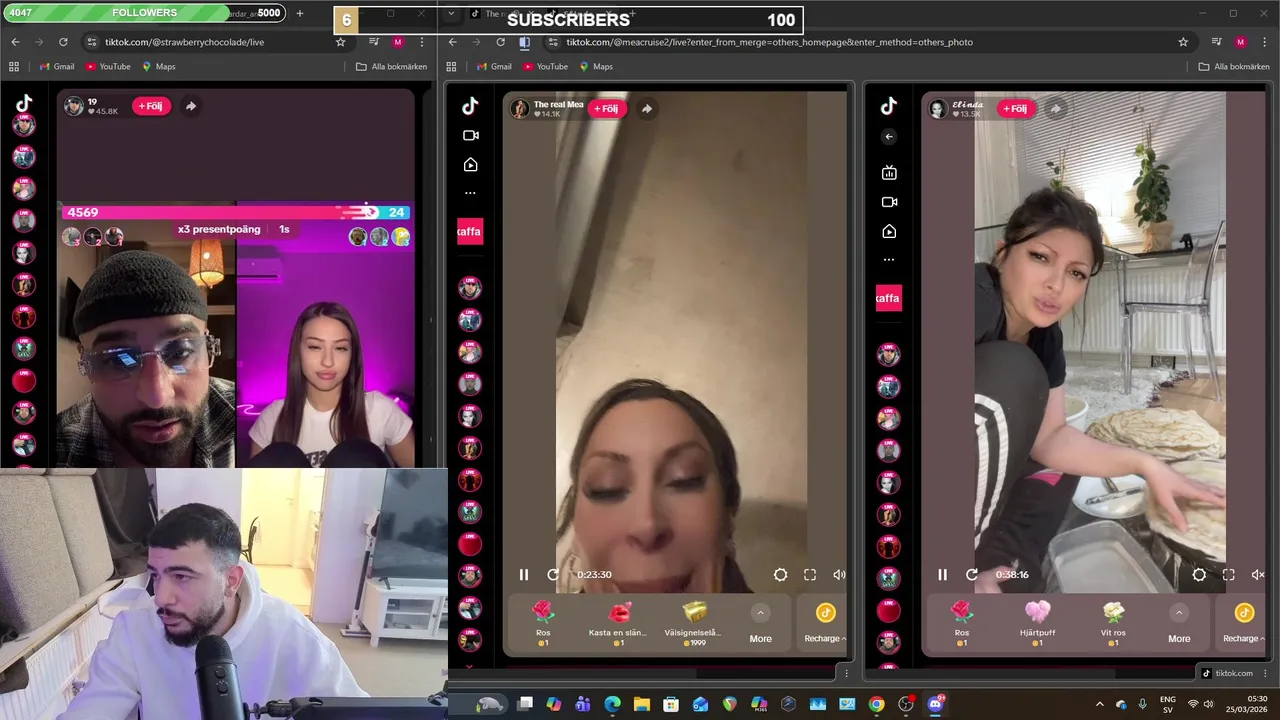Open Gmail bookmark in left window

click(56, 66)
